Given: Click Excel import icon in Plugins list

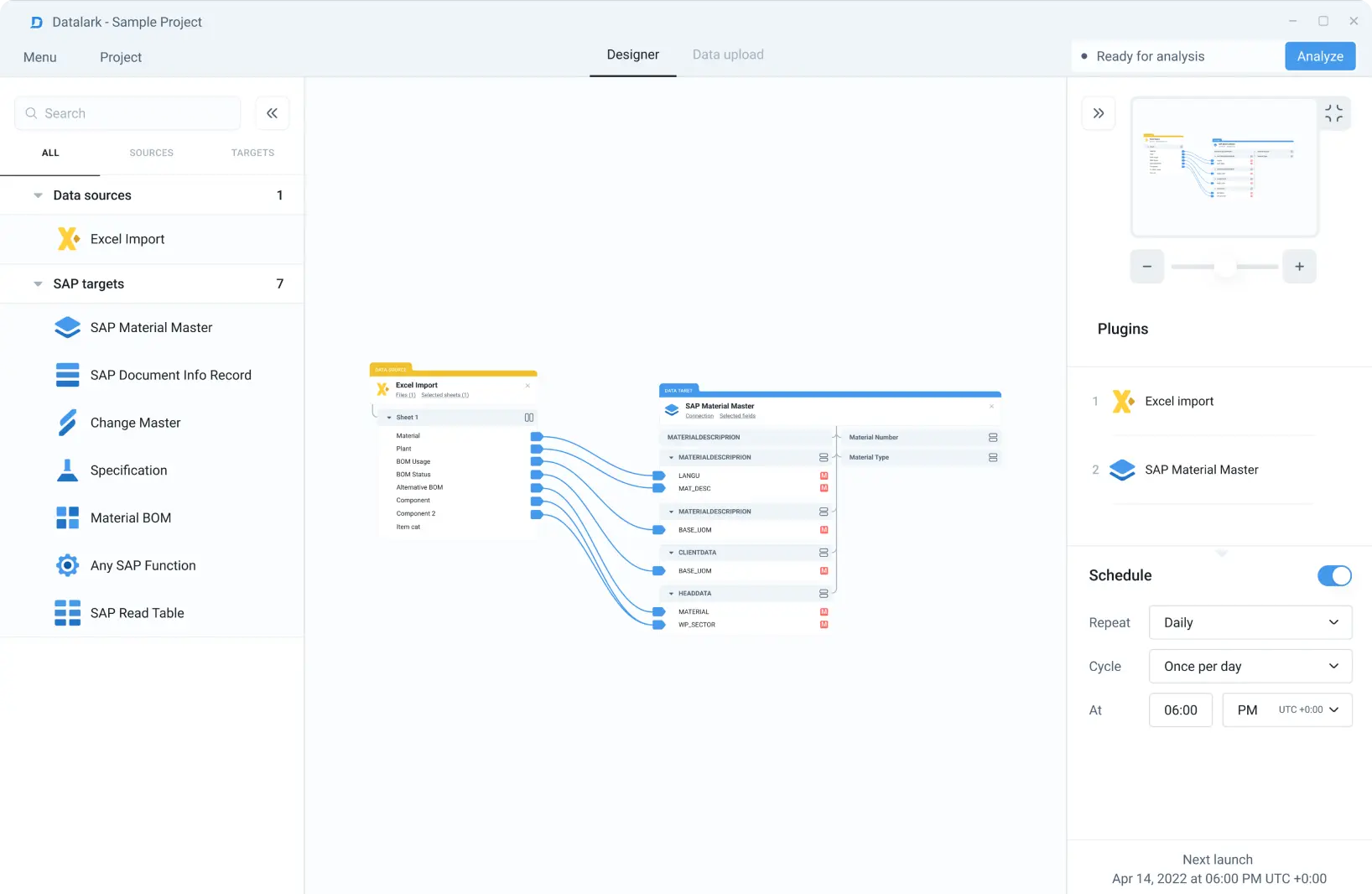Looking at the screenshot, I should 1123,401.
